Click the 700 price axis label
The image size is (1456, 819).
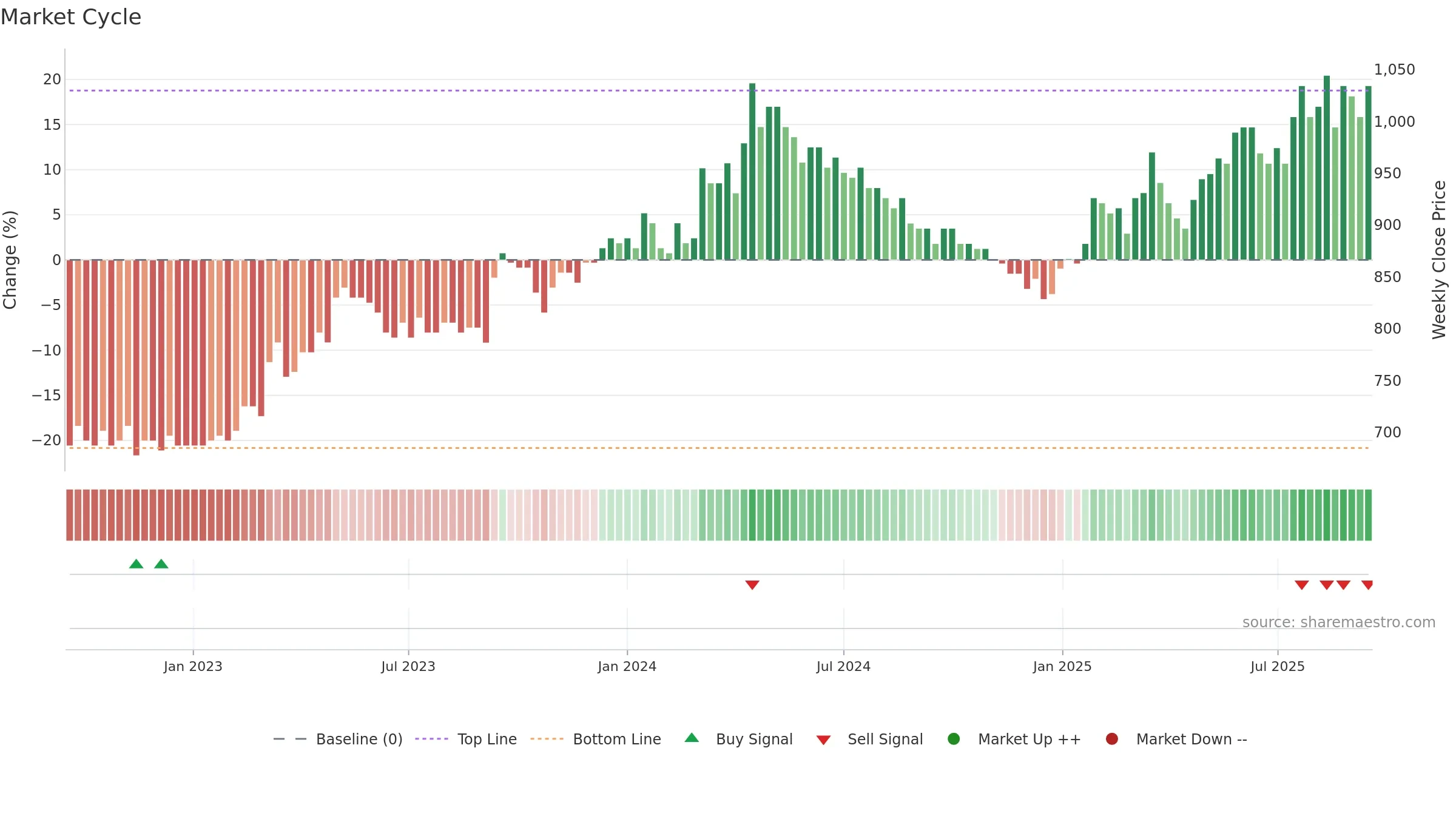tap(1387, 433)
